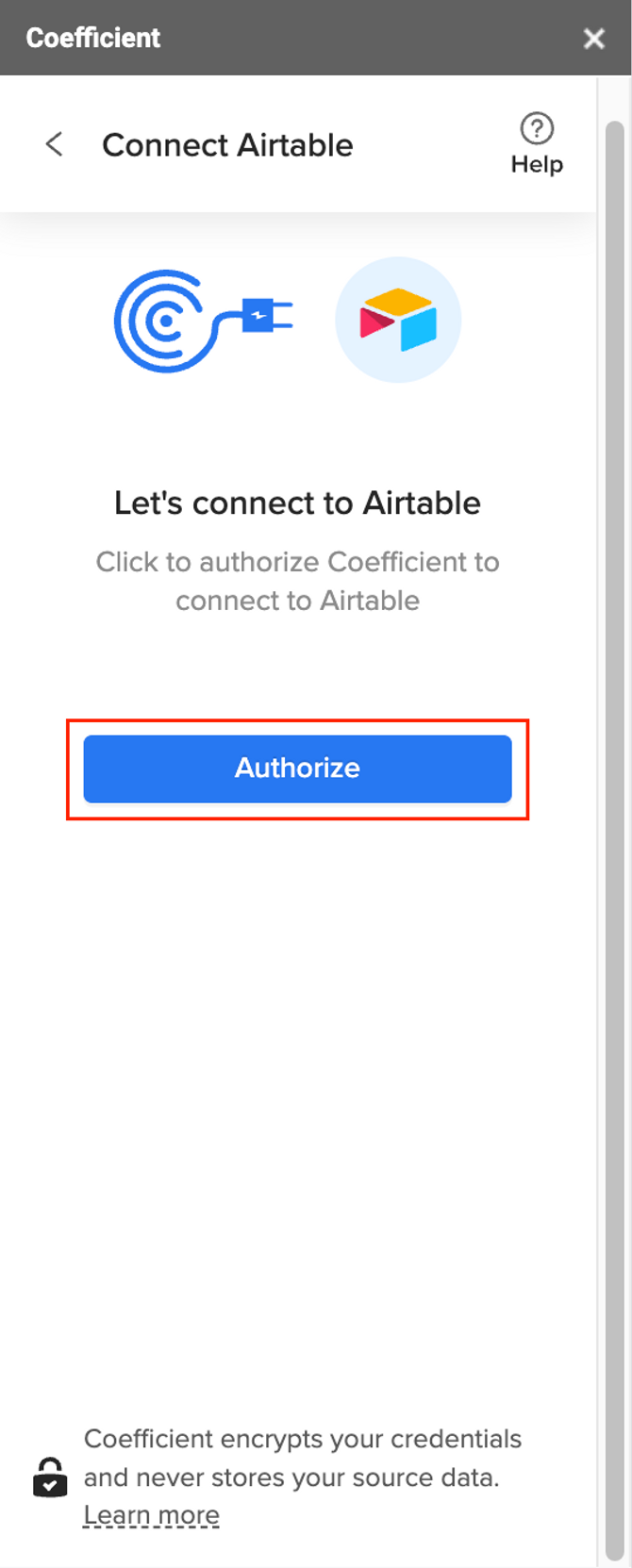Click the Let's connect to Airtable heading
Screen dimensions: 632x1568
(297, 503)
